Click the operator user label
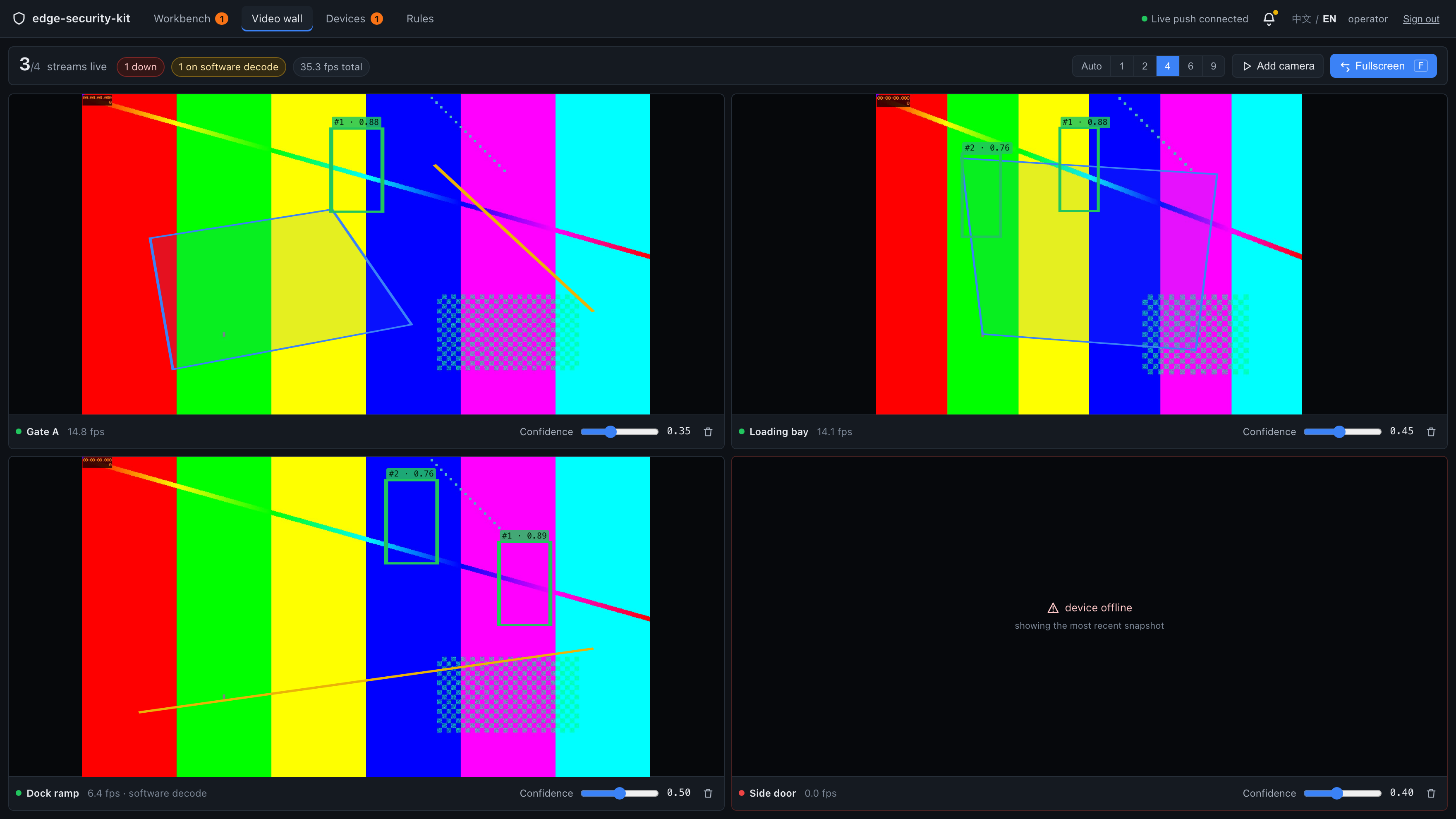 pyautogui.click(x=1368, y=19)
